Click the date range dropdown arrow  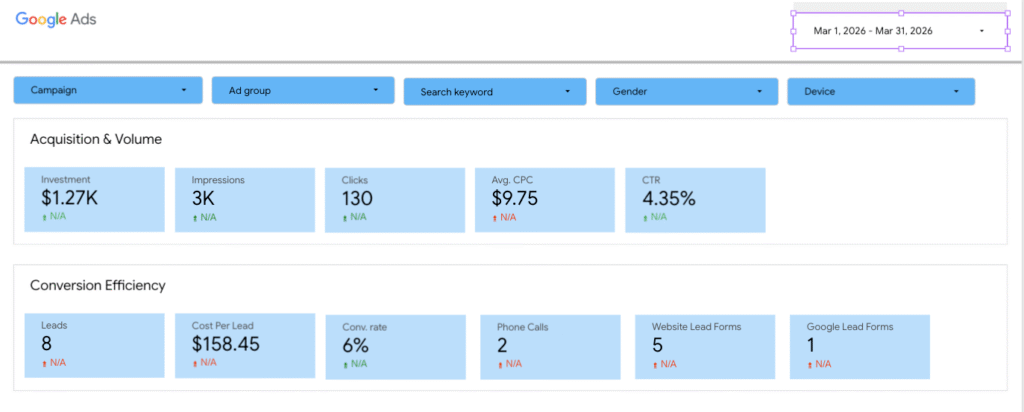(x=982, y=31)
